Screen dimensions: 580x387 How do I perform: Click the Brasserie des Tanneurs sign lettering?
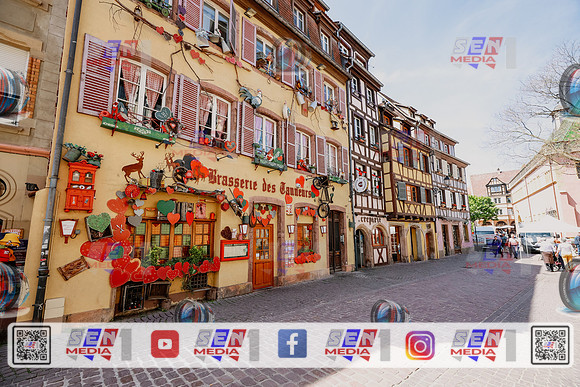(x=260, y=184)
